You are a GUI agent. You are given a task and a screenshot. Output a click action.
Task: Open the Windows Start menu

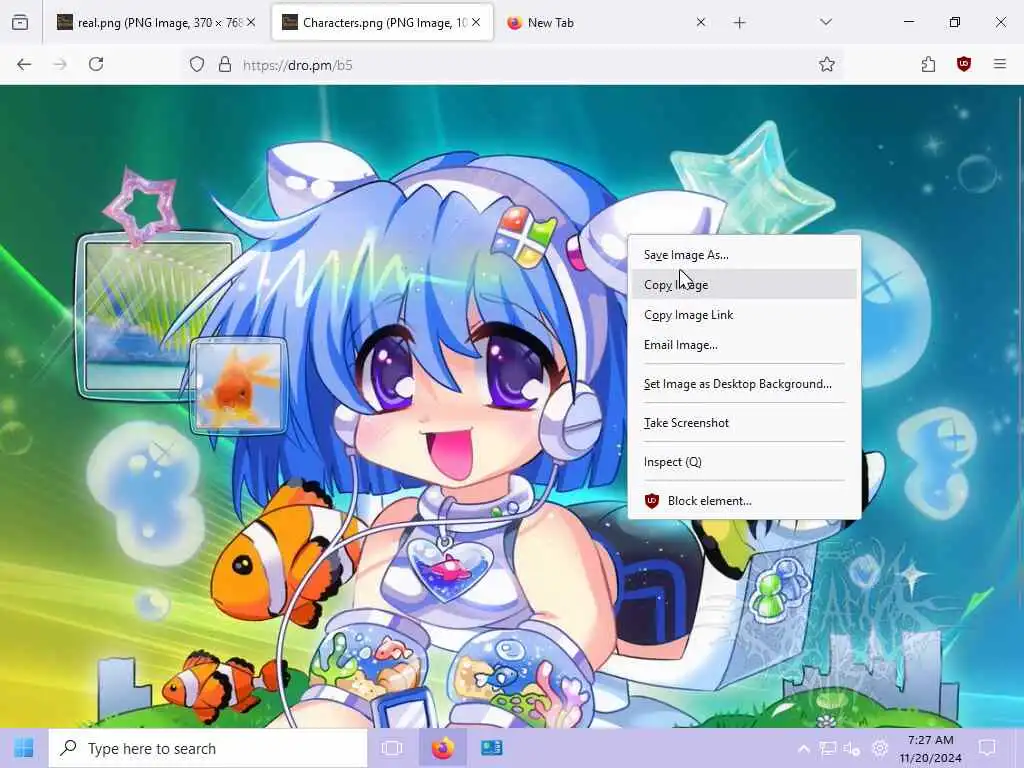pyautogui.click(x=24, y=748)
